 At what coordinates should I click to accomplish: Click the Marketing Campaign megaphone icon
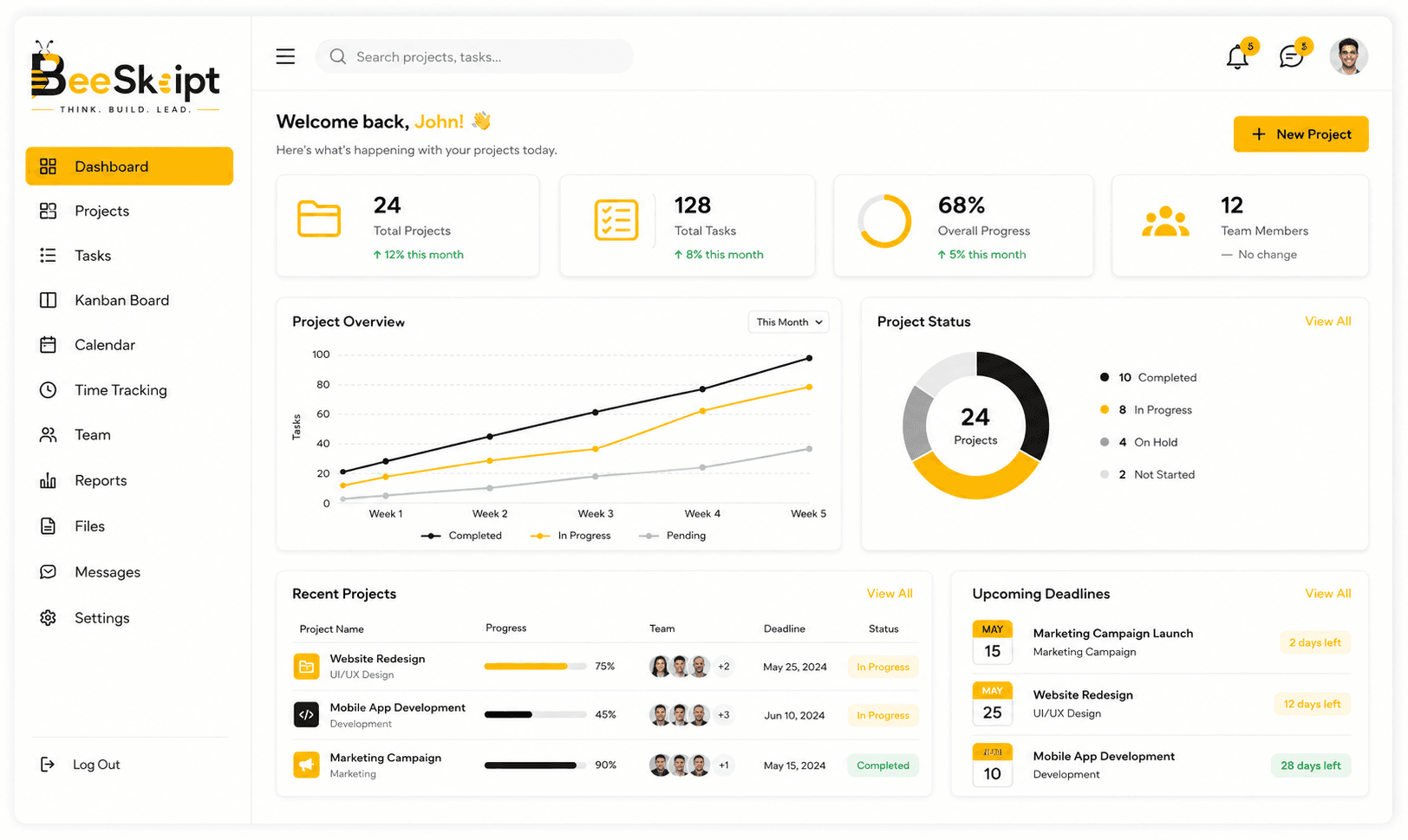pos(306,765)
